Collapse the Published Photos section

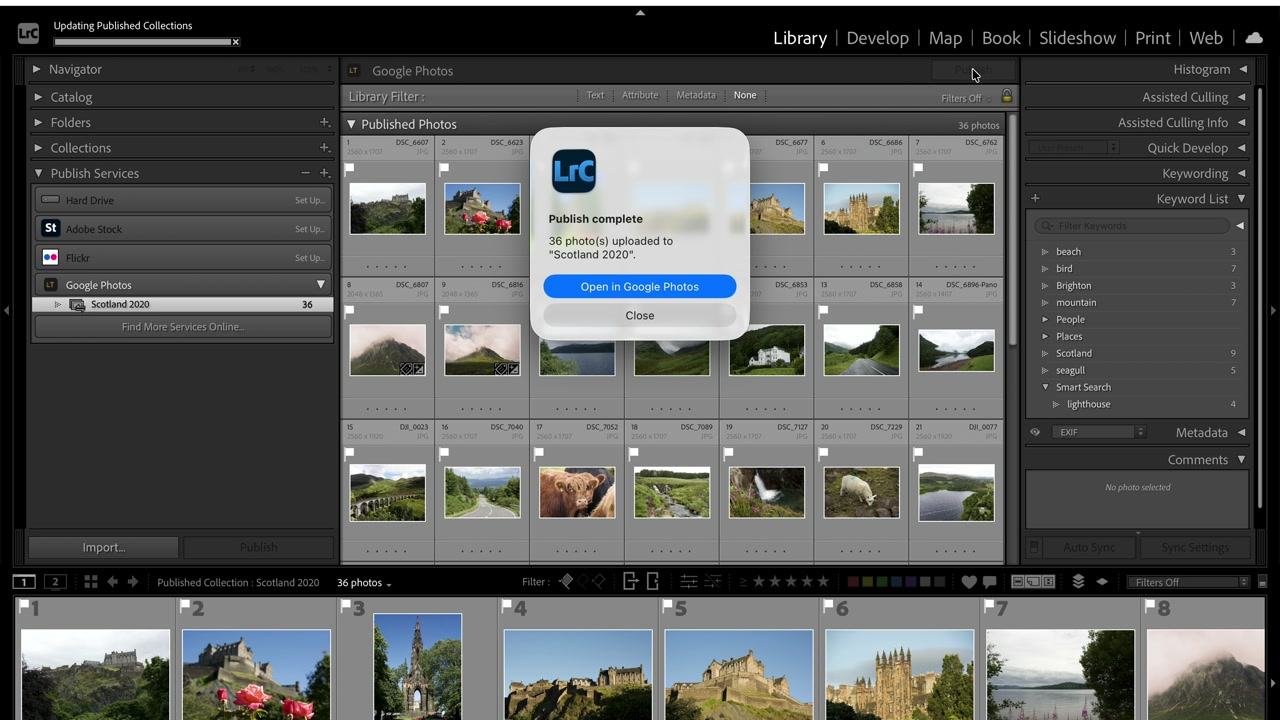[351, 124]
